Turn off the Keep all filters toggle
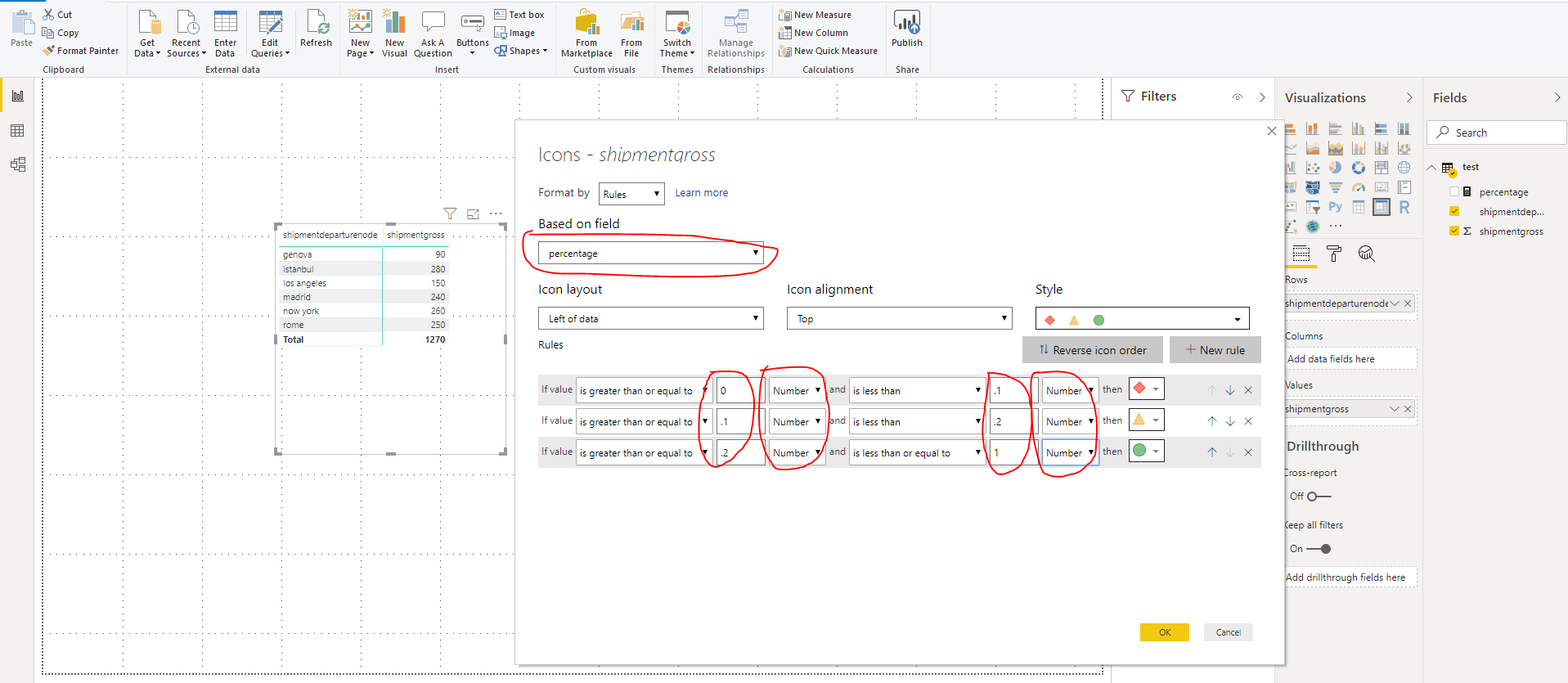 coord(1319,549)
